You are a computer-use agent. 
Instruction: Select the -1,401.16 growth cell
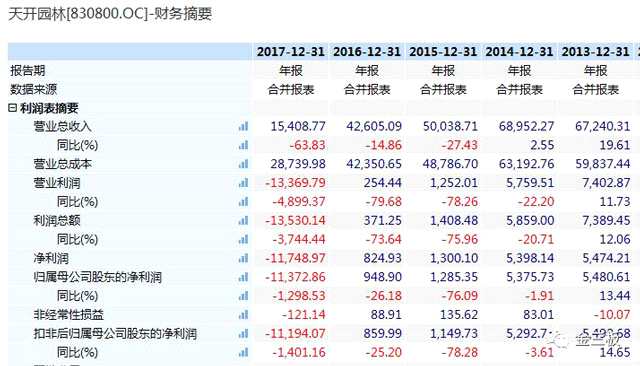299,352
